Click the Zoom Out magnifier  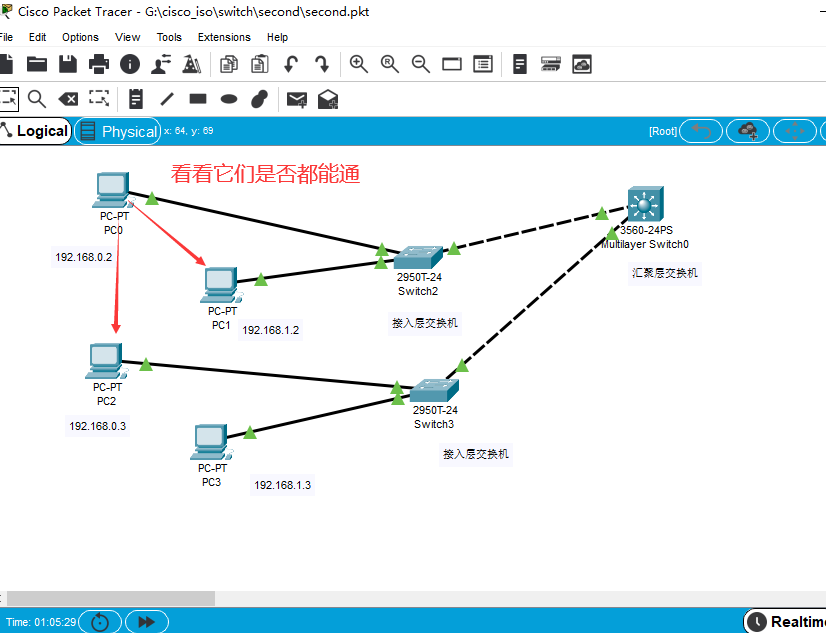[x=421, y=64]
